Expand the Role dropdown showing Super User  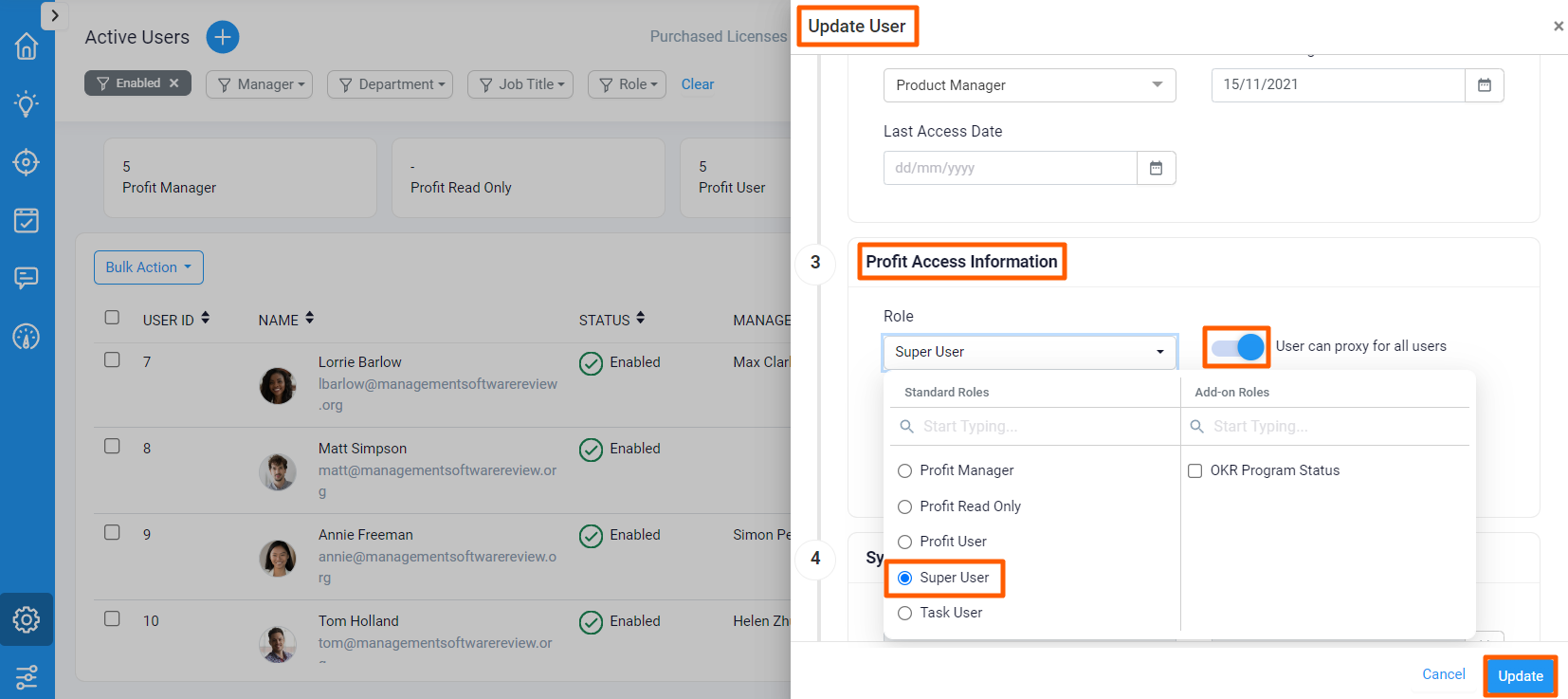pos(1030,352)
